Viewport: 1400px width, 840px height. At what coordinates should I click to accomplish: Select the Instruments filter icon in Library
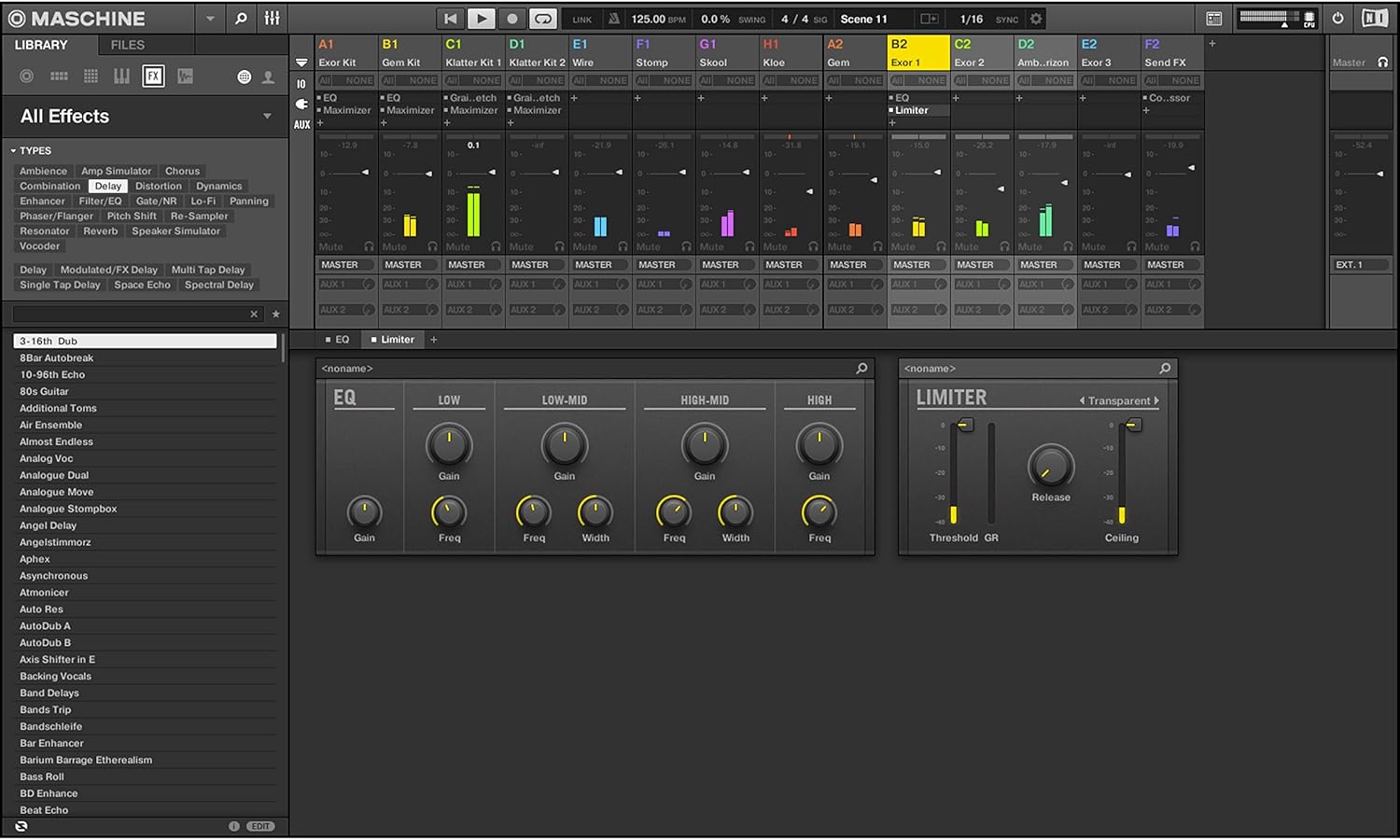[x=121, y=76]
